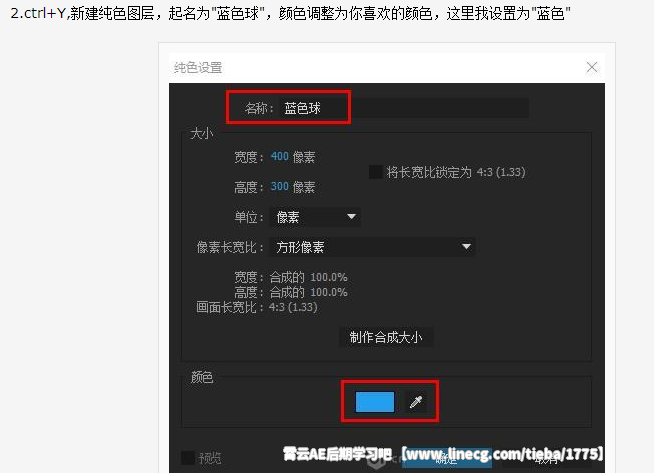Select the width value 400
Screen dimensions: 654x473
click(279, 157)
